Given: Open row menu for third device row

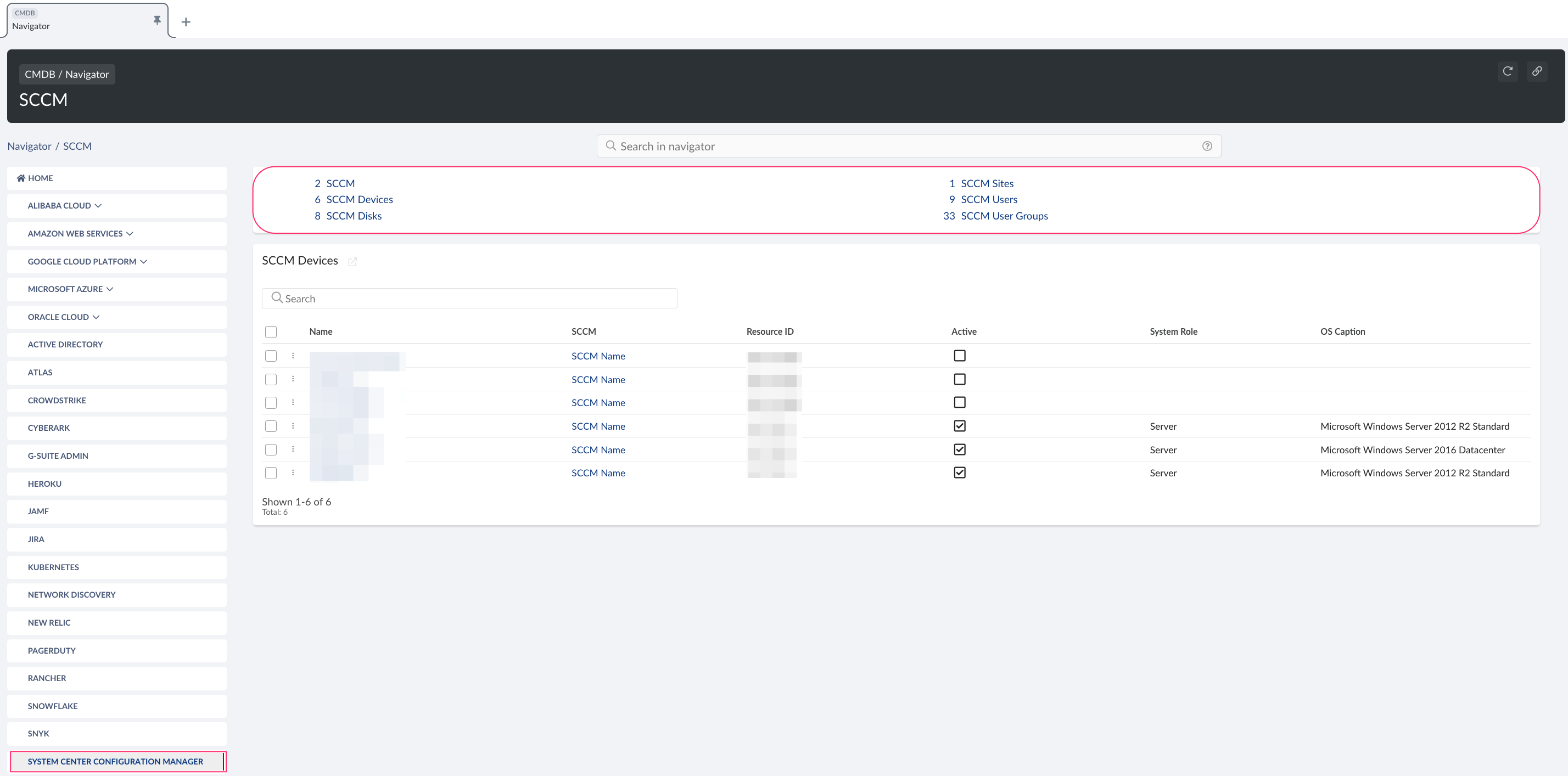Looking at the screenshot, I should tap(293, 402).
